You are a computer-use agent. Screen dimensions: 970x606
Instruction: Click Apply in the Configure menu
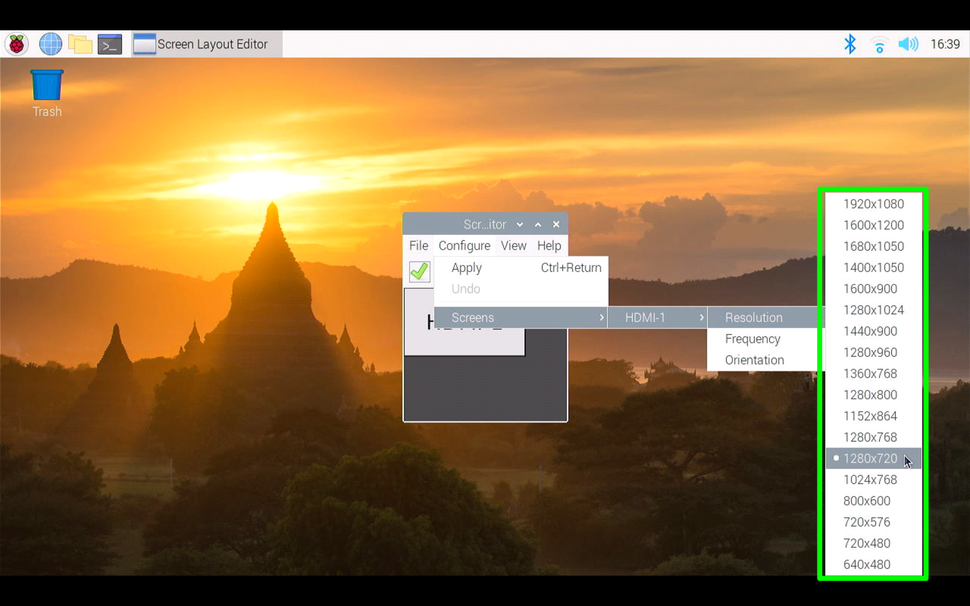466,267
